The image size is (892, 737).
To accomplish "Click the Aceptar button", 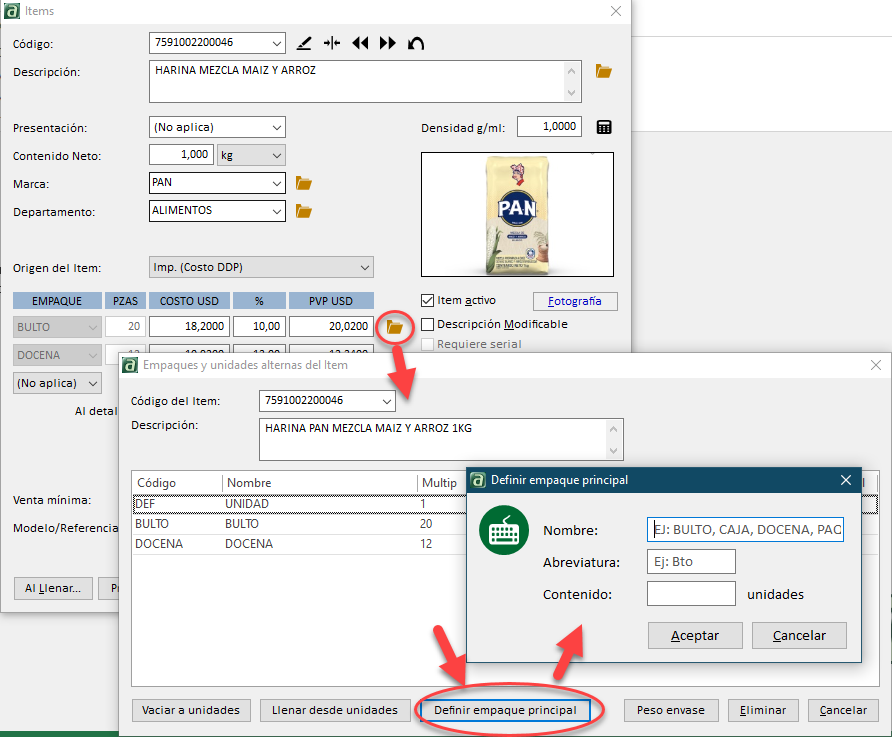I will (x=694, y=635).
